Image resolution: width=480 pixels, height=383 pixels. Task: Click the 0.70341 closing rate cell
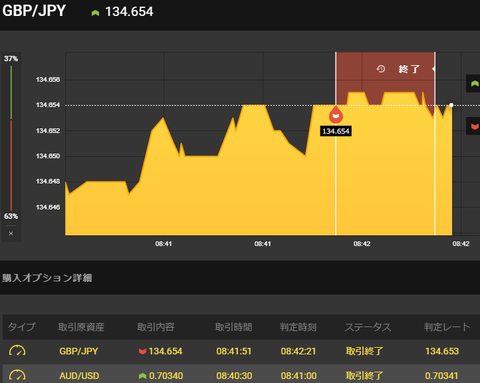[x=442, y=376]
